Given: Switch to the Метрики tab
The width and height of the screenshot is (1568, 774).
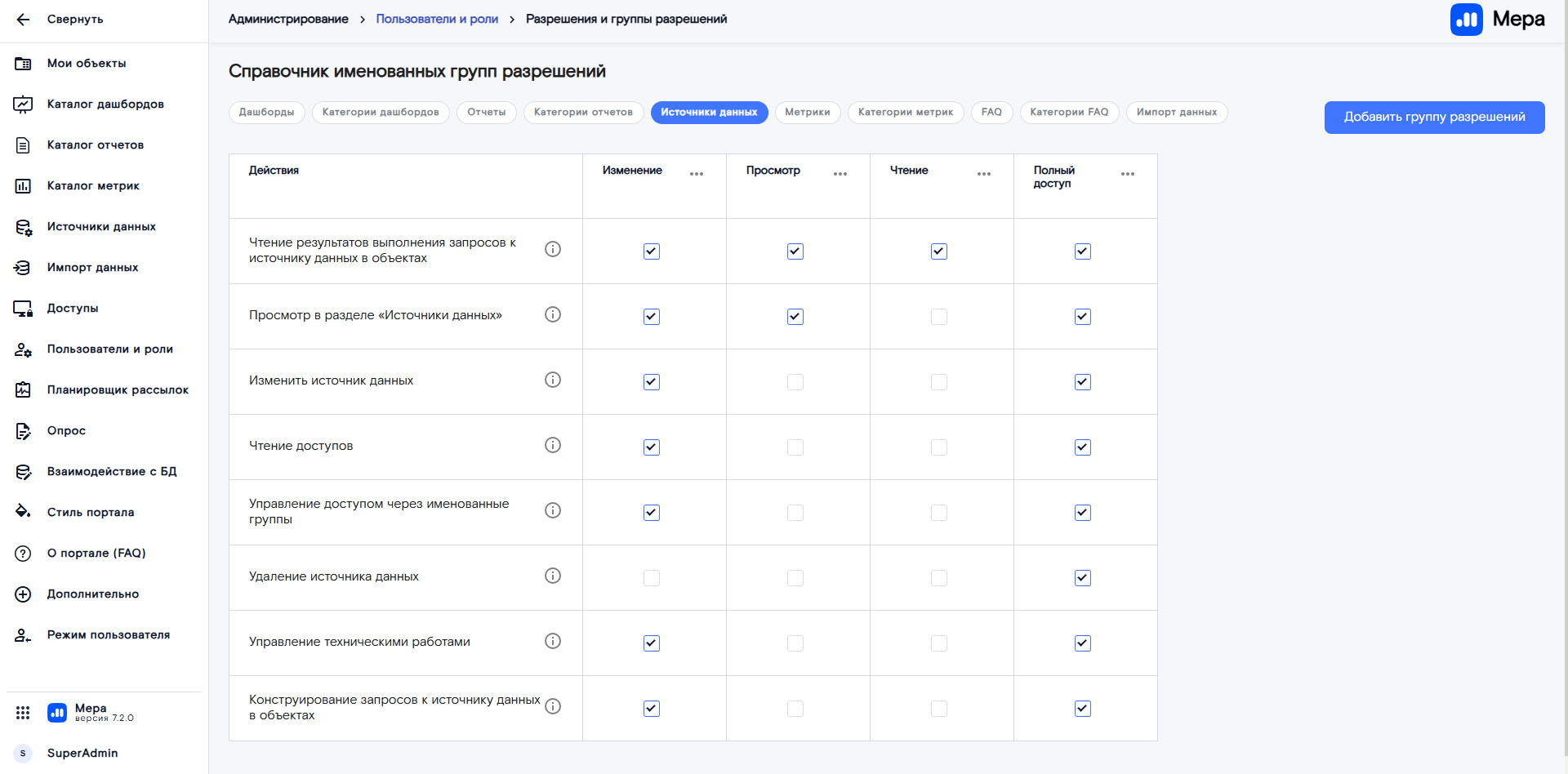Looking at the screenshot, I should 807,113.
